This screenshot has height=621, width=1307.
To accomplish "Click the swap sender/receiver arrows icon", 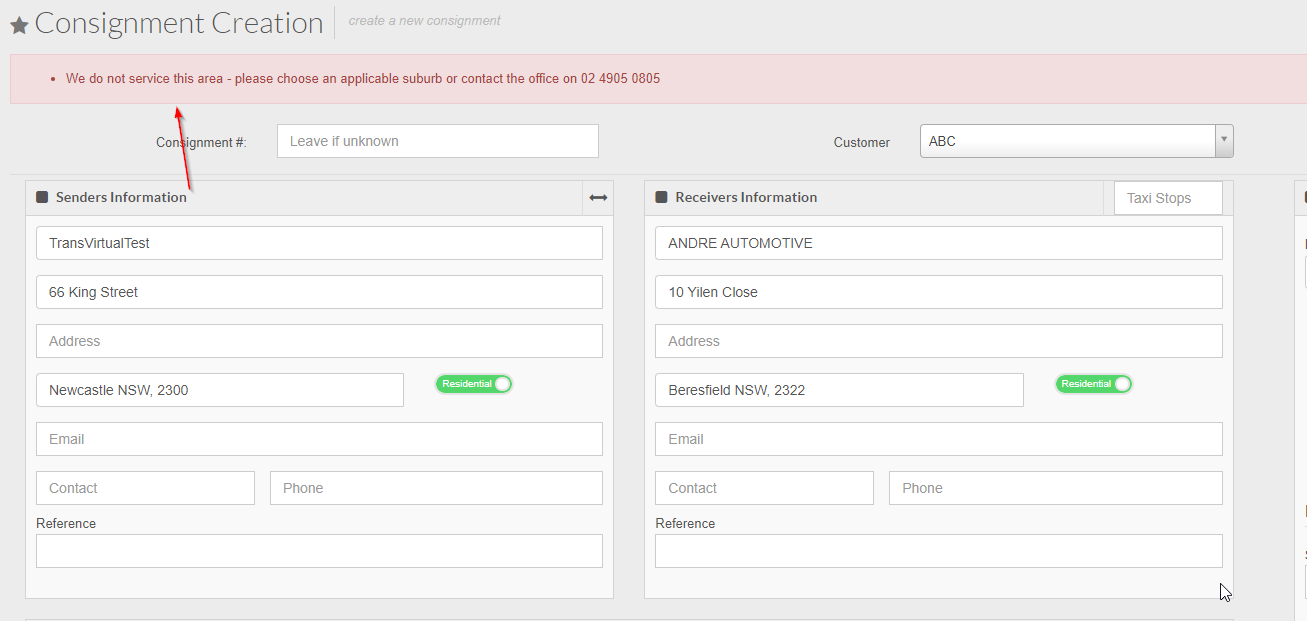I will click(x=598, y=198).
